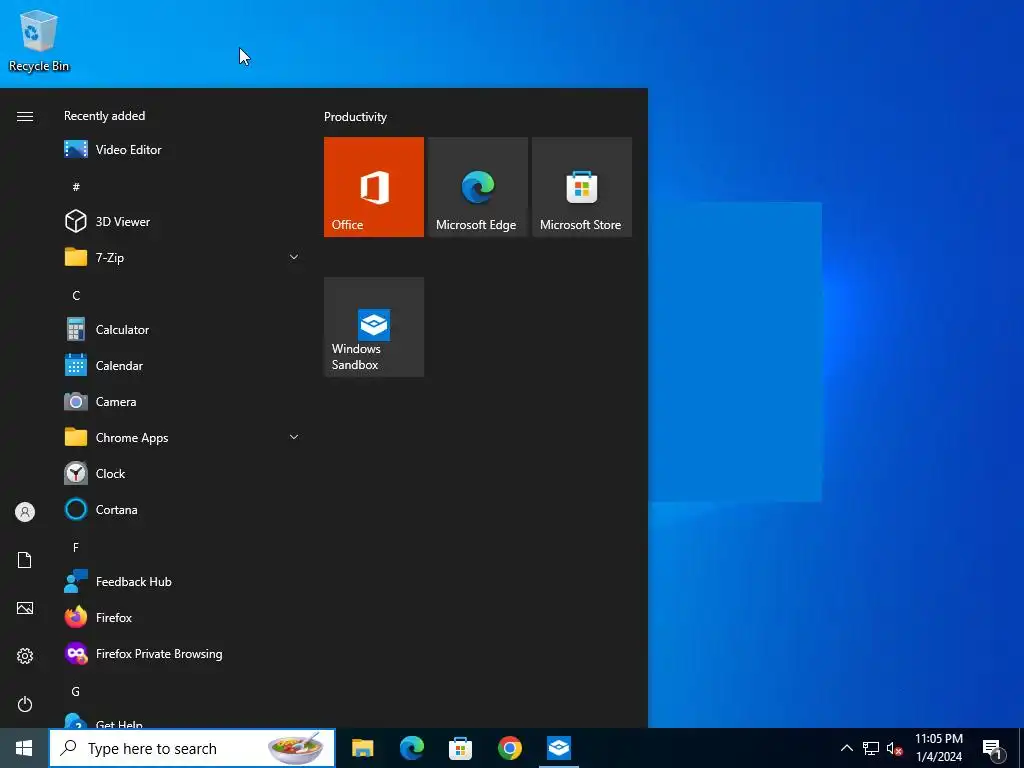Open the Clock app
This screenshot has width=1024, height=768.
(182, 473)
